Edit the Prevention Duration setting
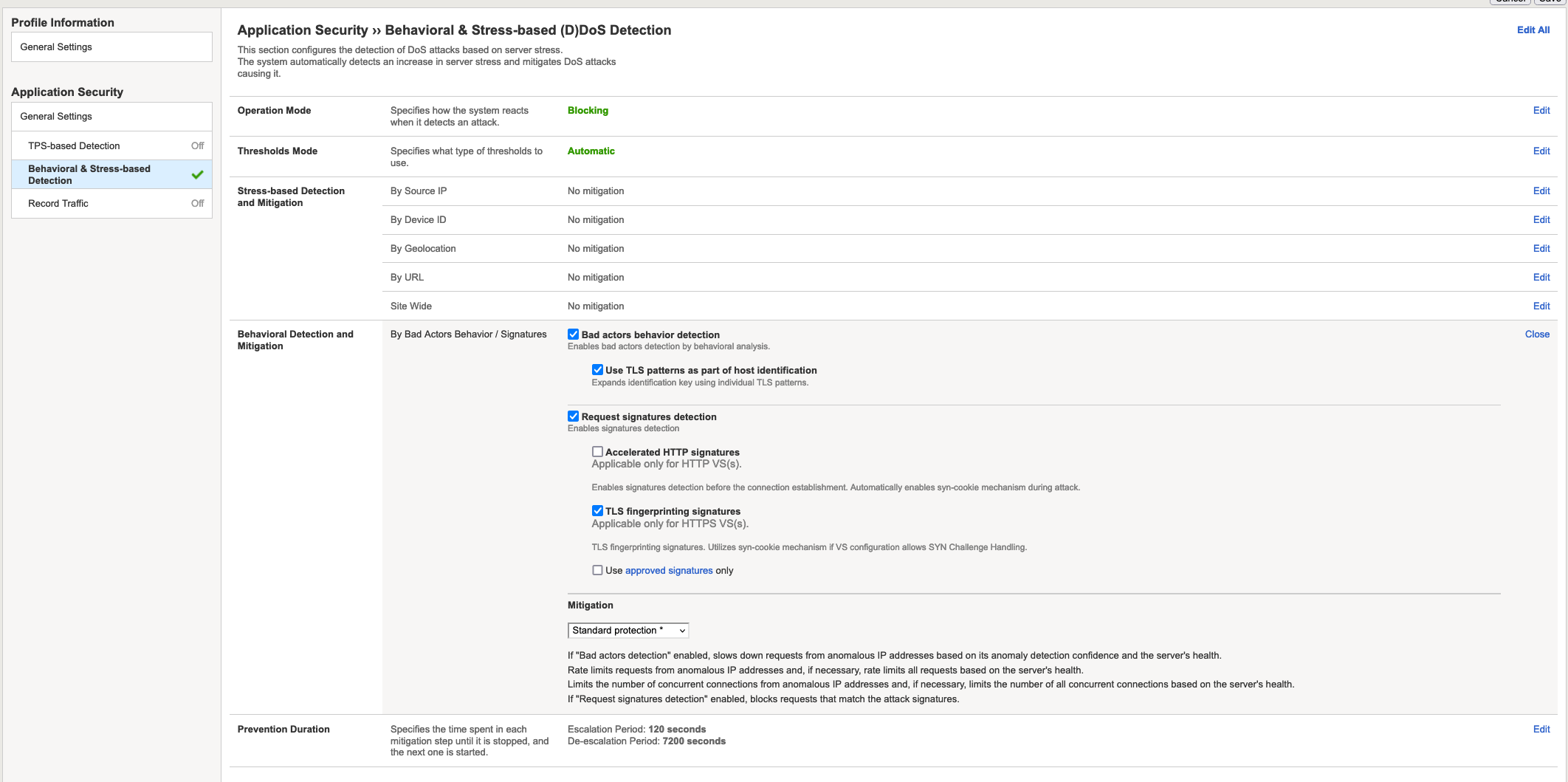The height and width of the screenshot is (782, 1568). (x=1541, y=730)
